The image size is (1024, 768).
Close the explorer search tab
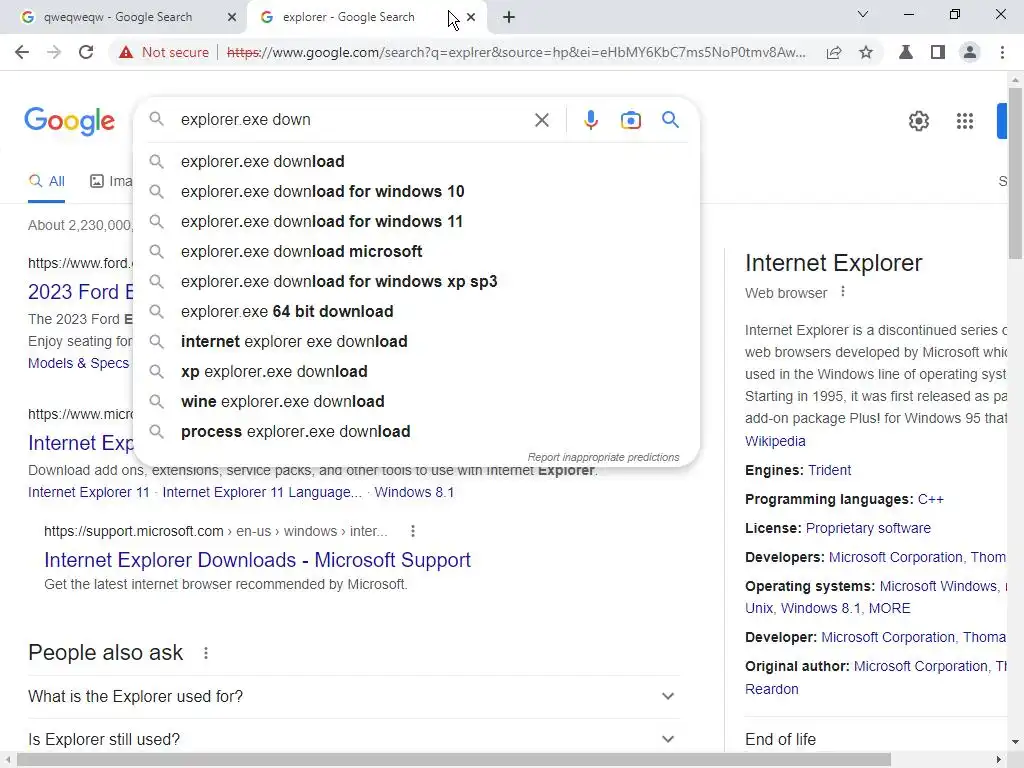coord(471,17)
